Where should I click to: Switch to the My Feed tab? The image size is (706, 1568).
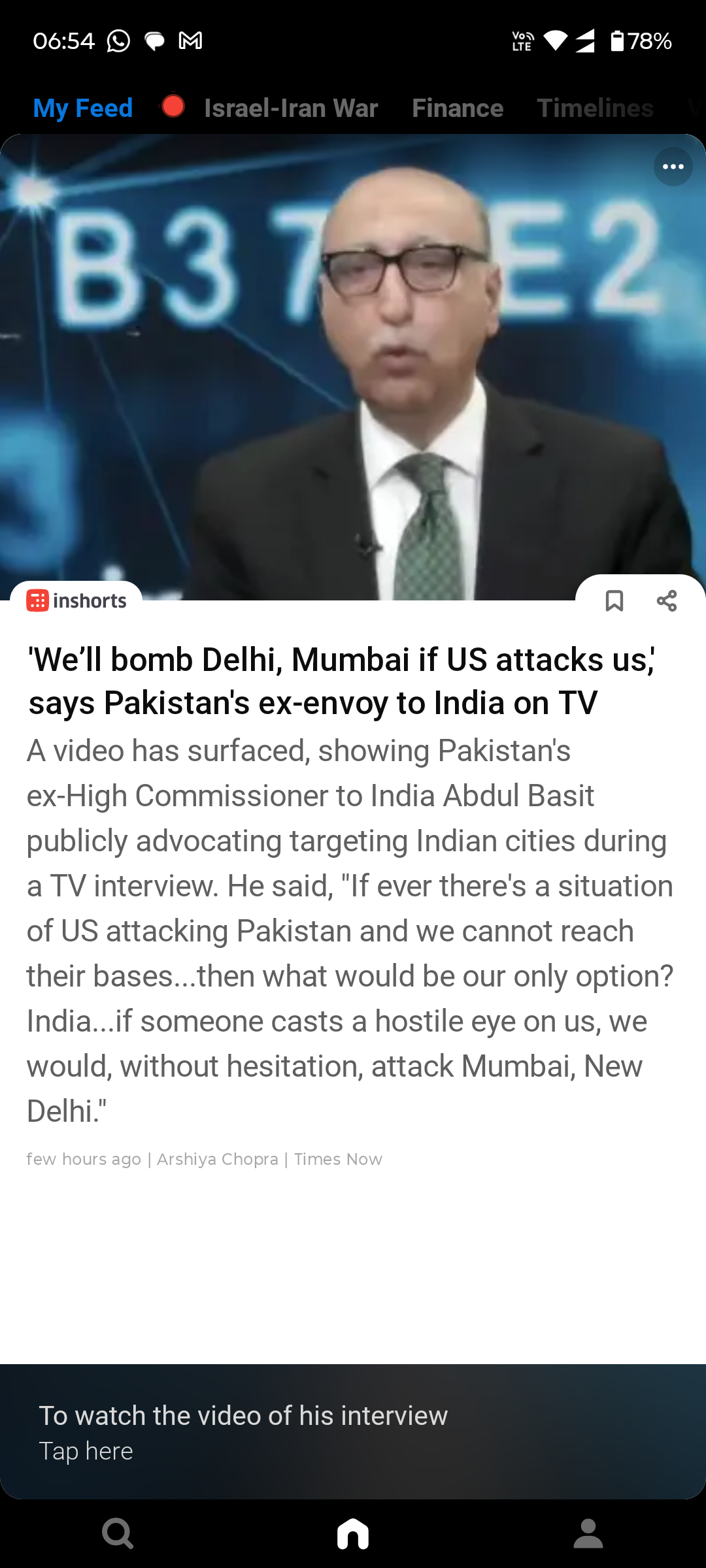[x=83, y=108]
